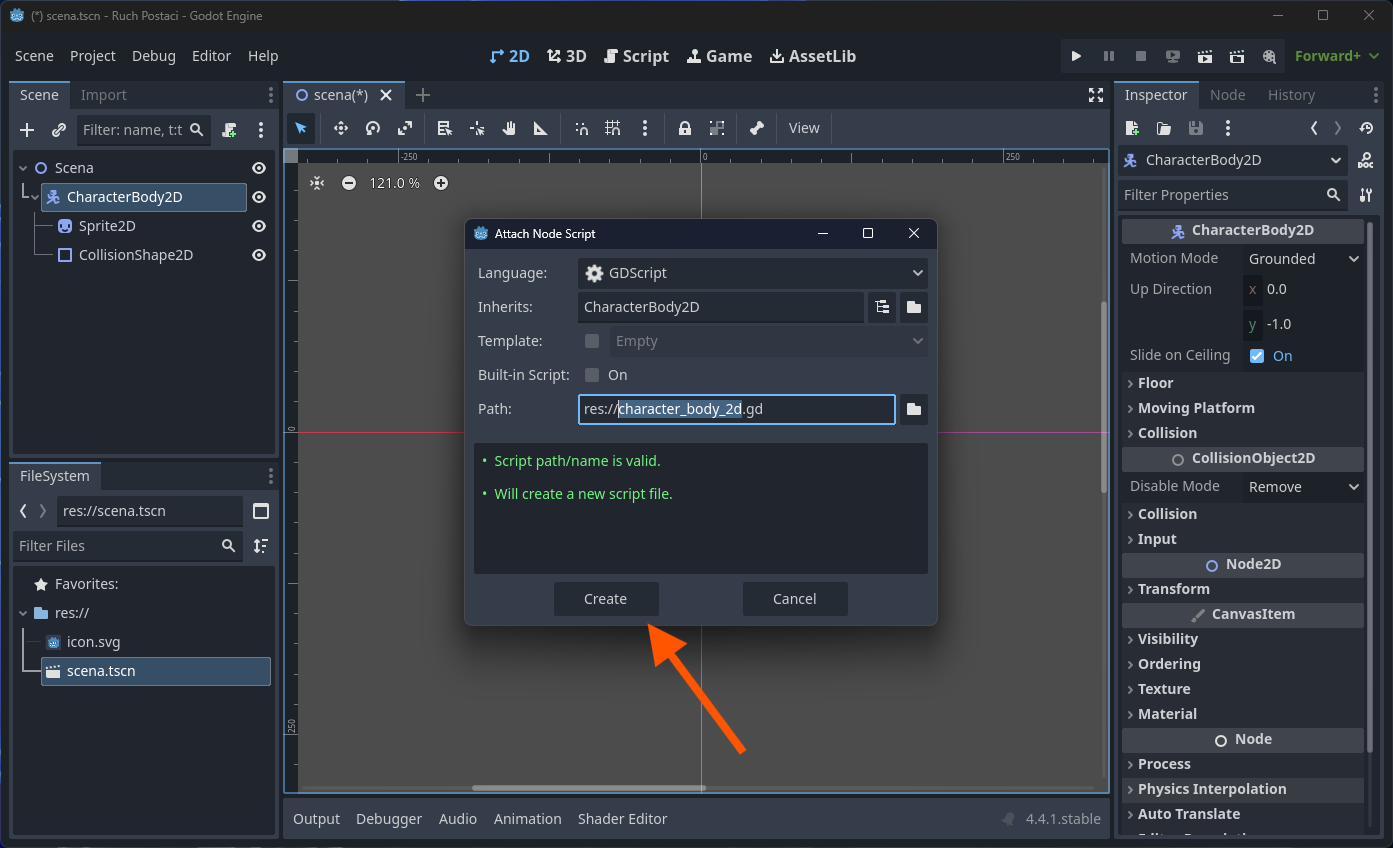Open the Debugger bottom panel
The height and width of the screenshot is (848, 1393).
(x=389, y=819)
